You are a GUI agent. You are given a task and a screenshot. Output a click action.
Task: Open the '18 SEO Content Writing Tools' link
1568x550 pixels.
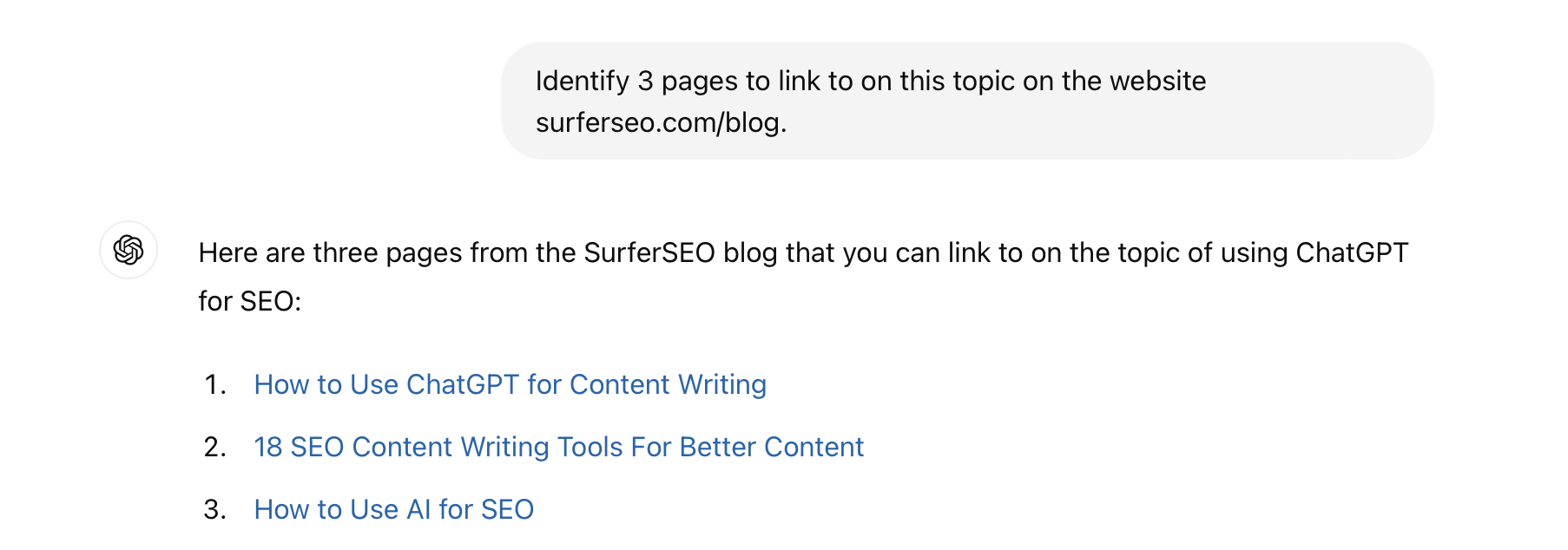(558, 447)
